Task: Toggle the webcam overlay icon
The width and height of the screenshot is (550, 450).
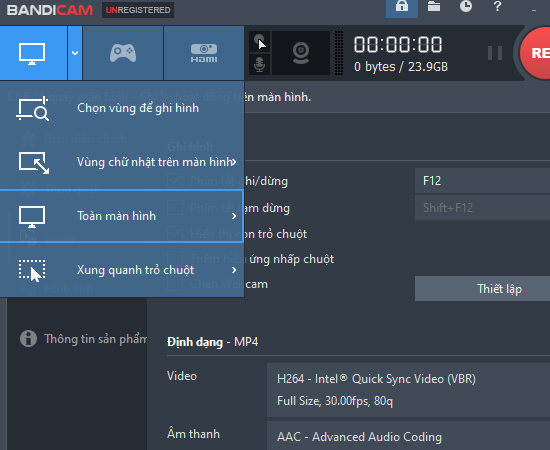Action: [301, 53]
